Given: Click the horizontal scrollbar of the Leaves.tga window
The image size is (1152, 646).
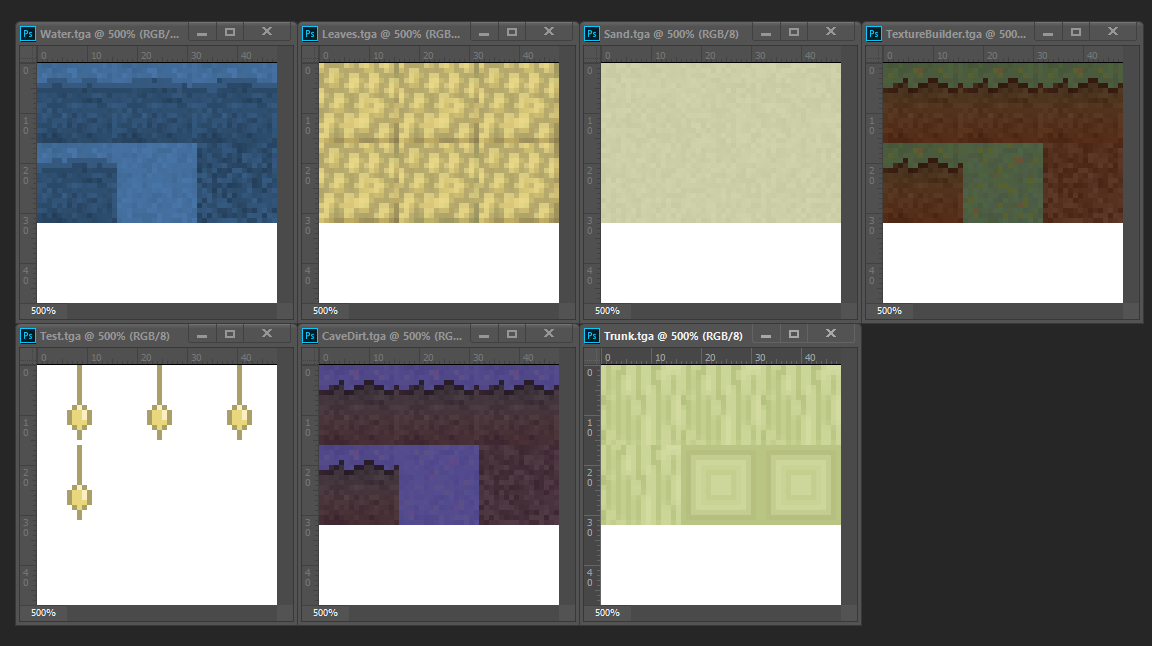Looking at the screenshot, I should 454,311.
